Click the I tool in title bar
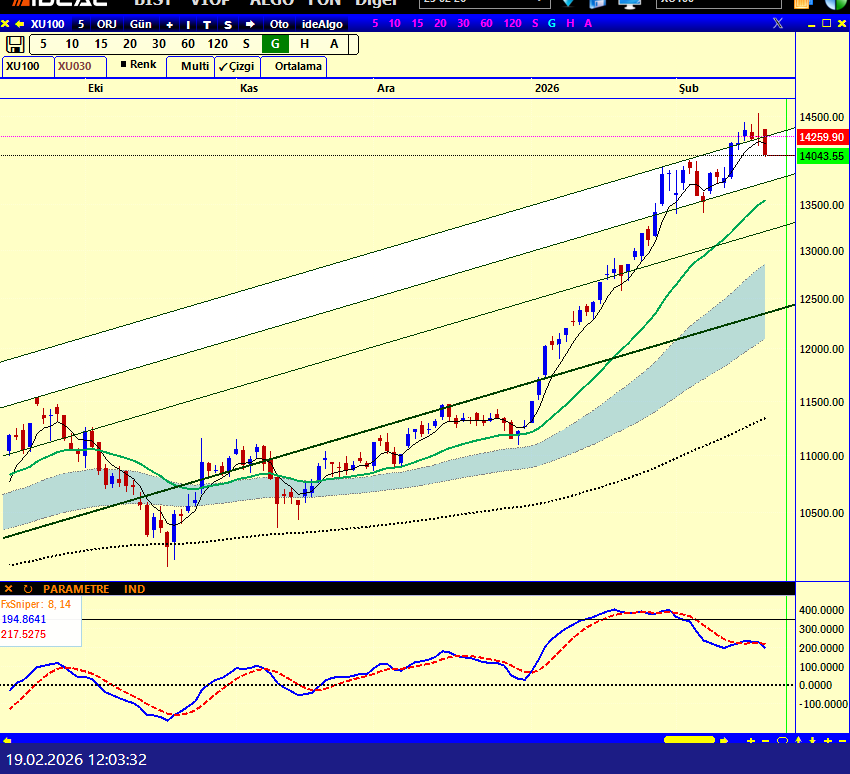The width and height of the screenshot is (850, 774). point(188,24)
